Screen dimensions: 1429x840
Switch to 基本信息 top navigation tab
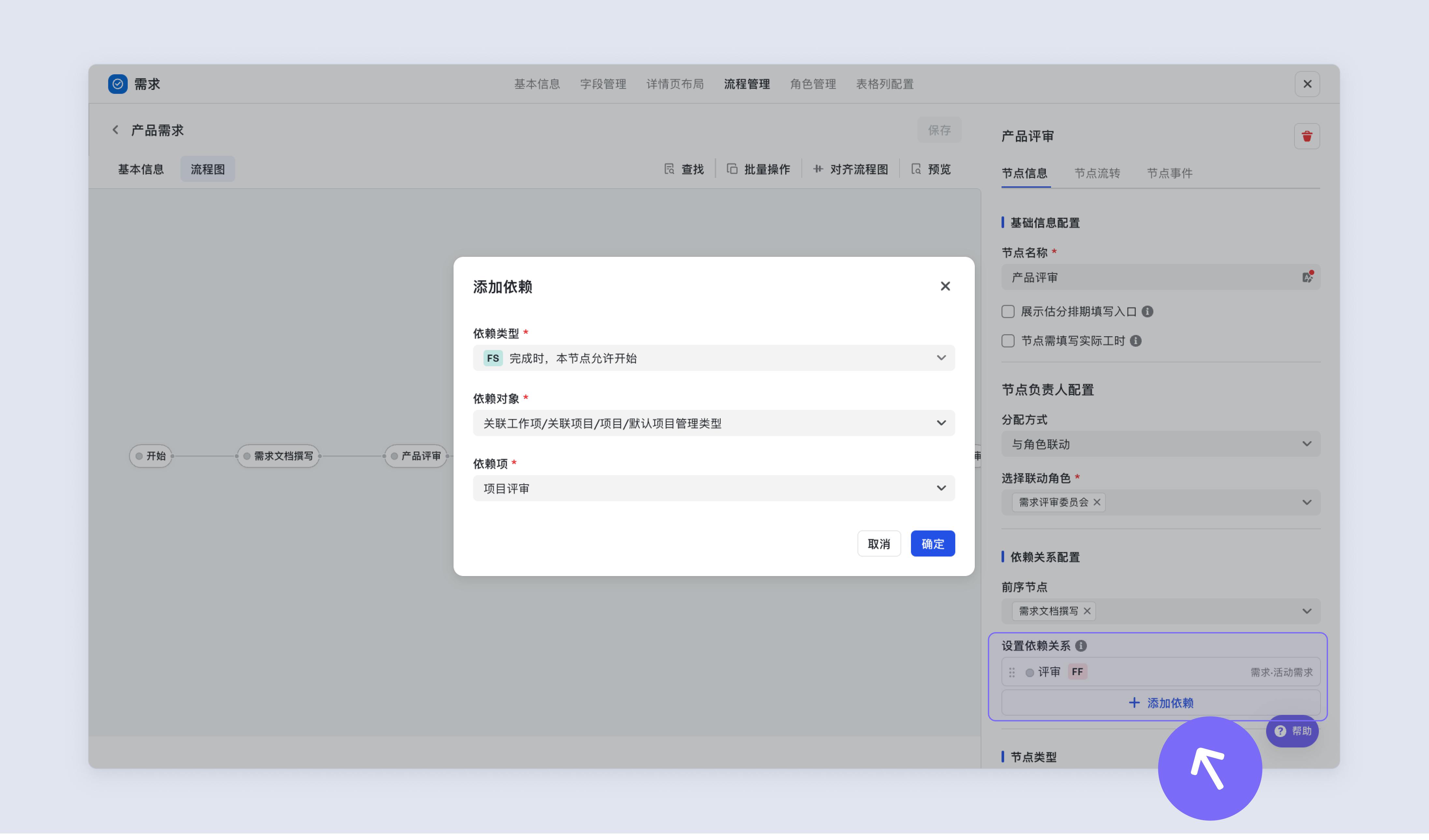[x=536, y=84]
